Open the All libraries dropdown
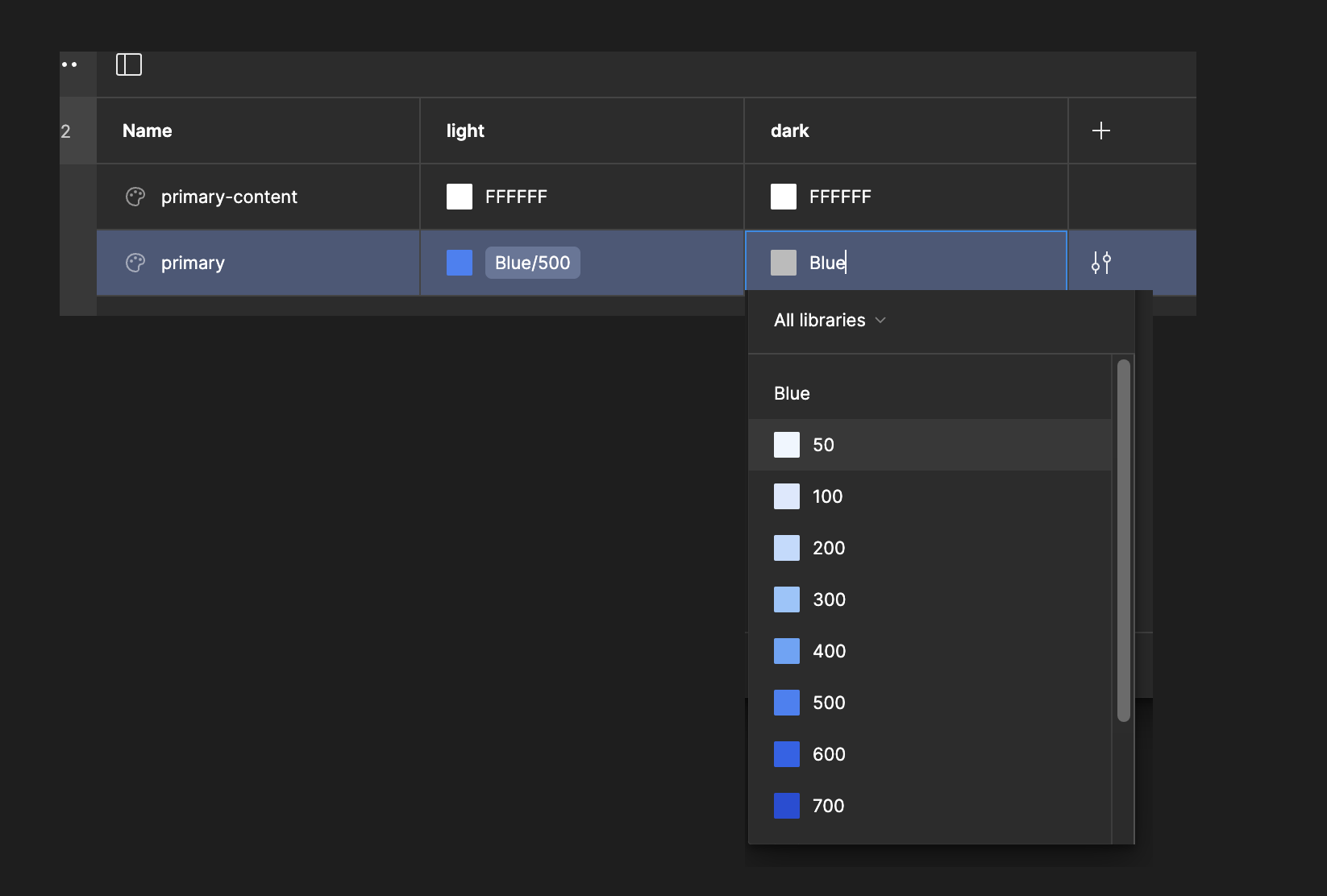Screen dimensions: 1327x896 click(x=830, y=320)
